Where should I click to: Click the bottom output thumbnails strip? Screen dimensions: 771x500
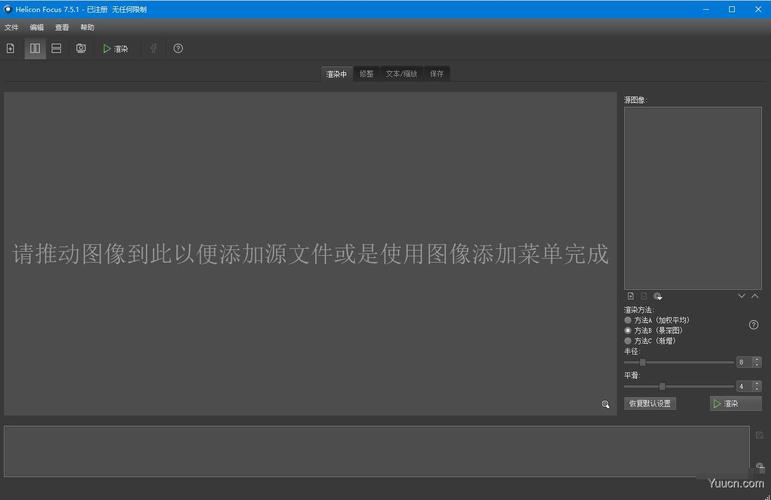tap(377, 451)
